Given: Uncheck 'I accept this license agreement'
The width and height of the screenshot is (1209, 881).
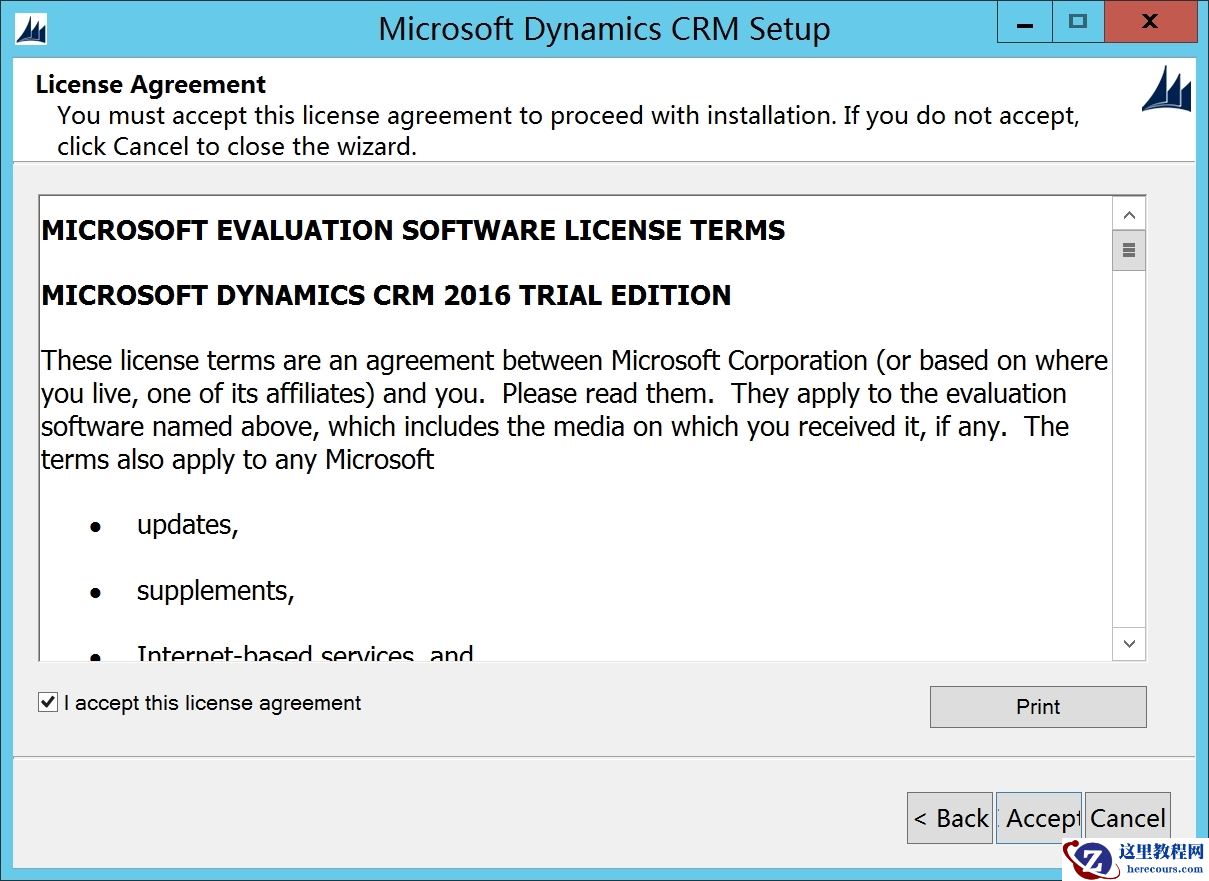Looking at the screenshot, I should [46, 702].
